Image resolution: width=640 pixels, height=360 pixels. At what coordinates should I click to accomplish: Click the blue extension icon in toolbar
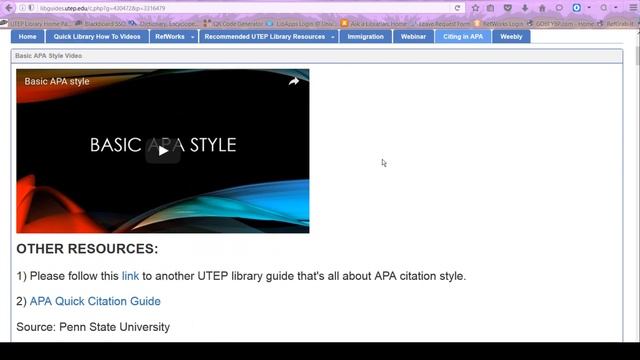576,8
